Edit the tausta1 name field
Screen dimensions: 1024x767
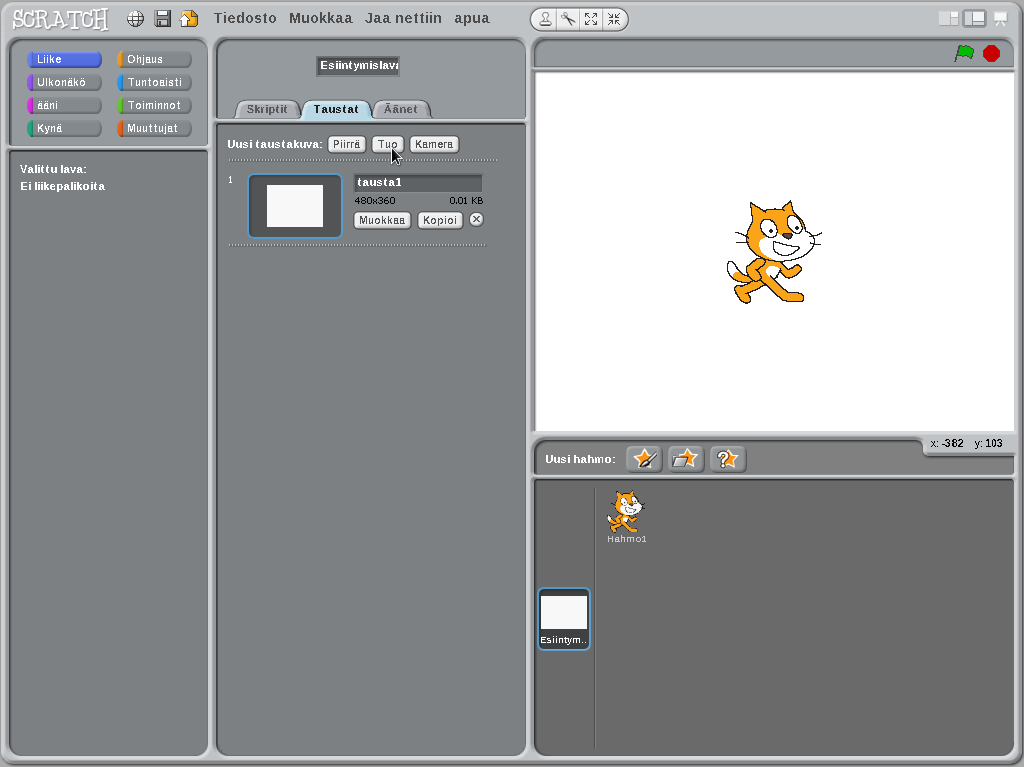418,182
